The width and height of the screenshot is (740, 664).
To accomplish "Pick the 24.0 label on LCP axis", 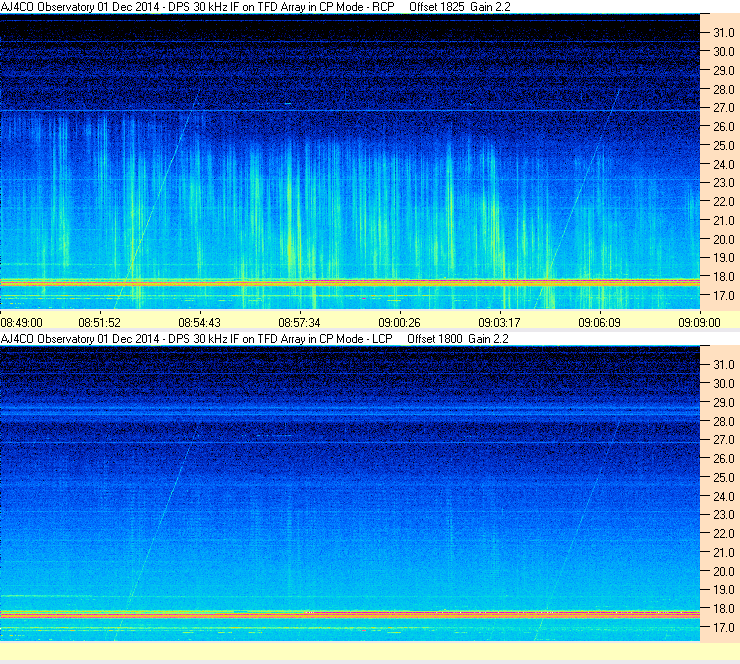I will pyautogui.click(x=724, y=497).
